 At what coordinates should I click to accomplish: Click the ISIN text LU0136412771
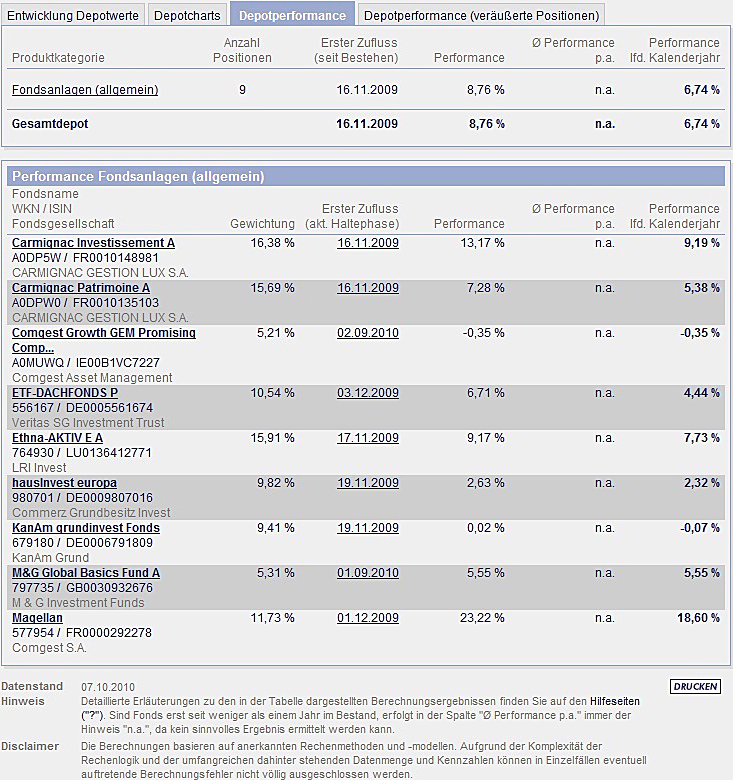pyautogui.click(x=109, y=453)
